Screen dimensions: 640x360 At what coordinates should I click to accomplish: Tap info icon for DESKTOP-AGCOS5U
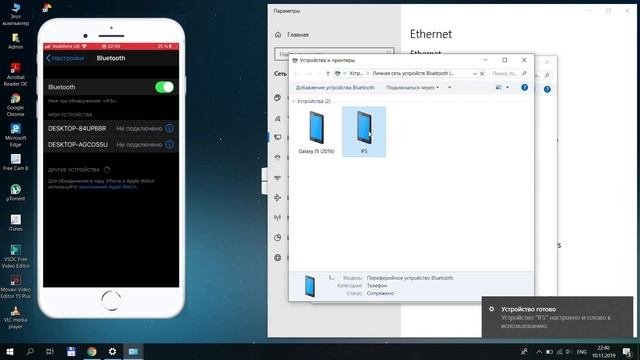pyautogui.click(x=170, y=144)
